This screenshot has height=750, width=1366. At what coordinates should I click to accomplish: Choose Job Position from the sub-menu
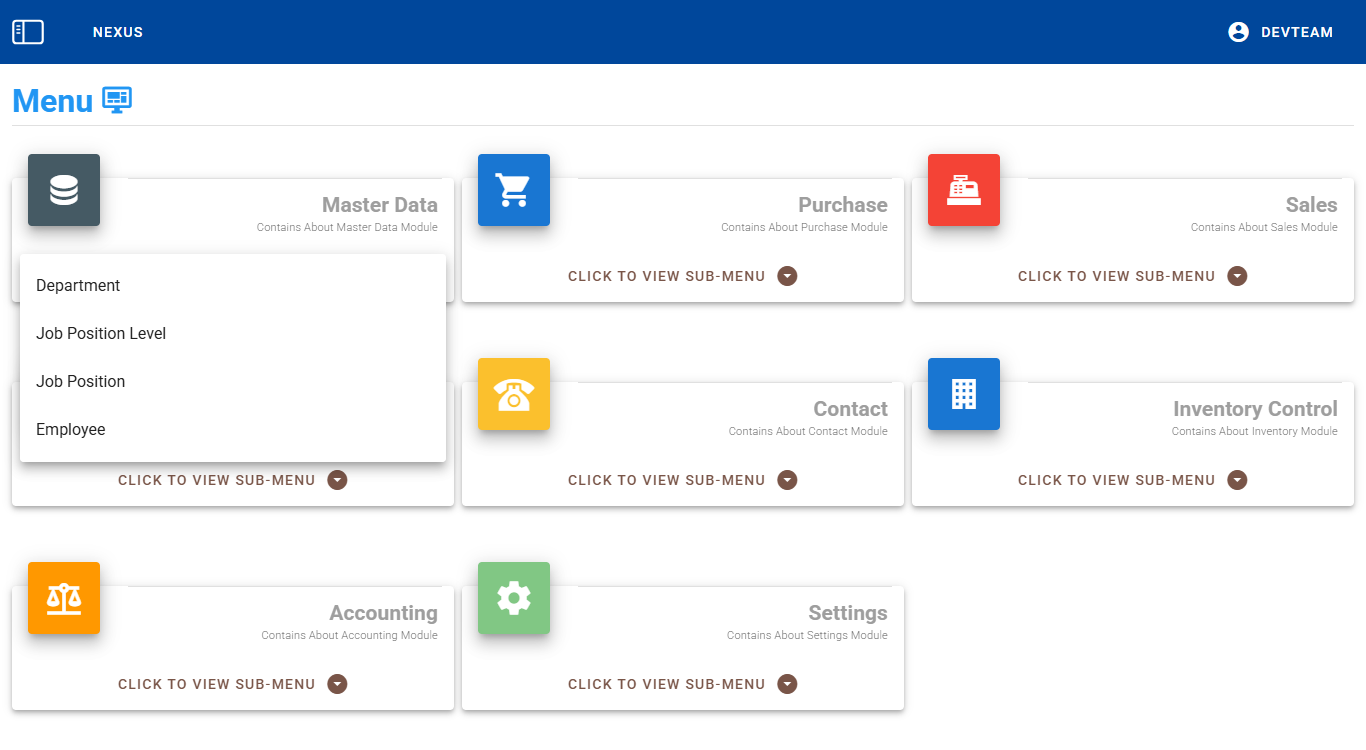pos(81,382)
